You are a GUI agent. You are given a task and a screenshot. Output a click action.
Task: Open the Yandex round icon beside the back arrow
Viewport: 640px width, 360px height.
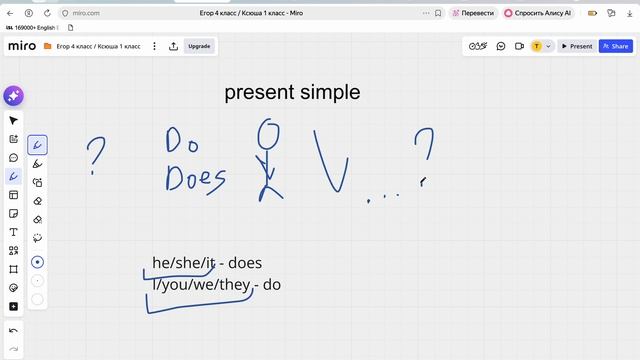[29, 13]
